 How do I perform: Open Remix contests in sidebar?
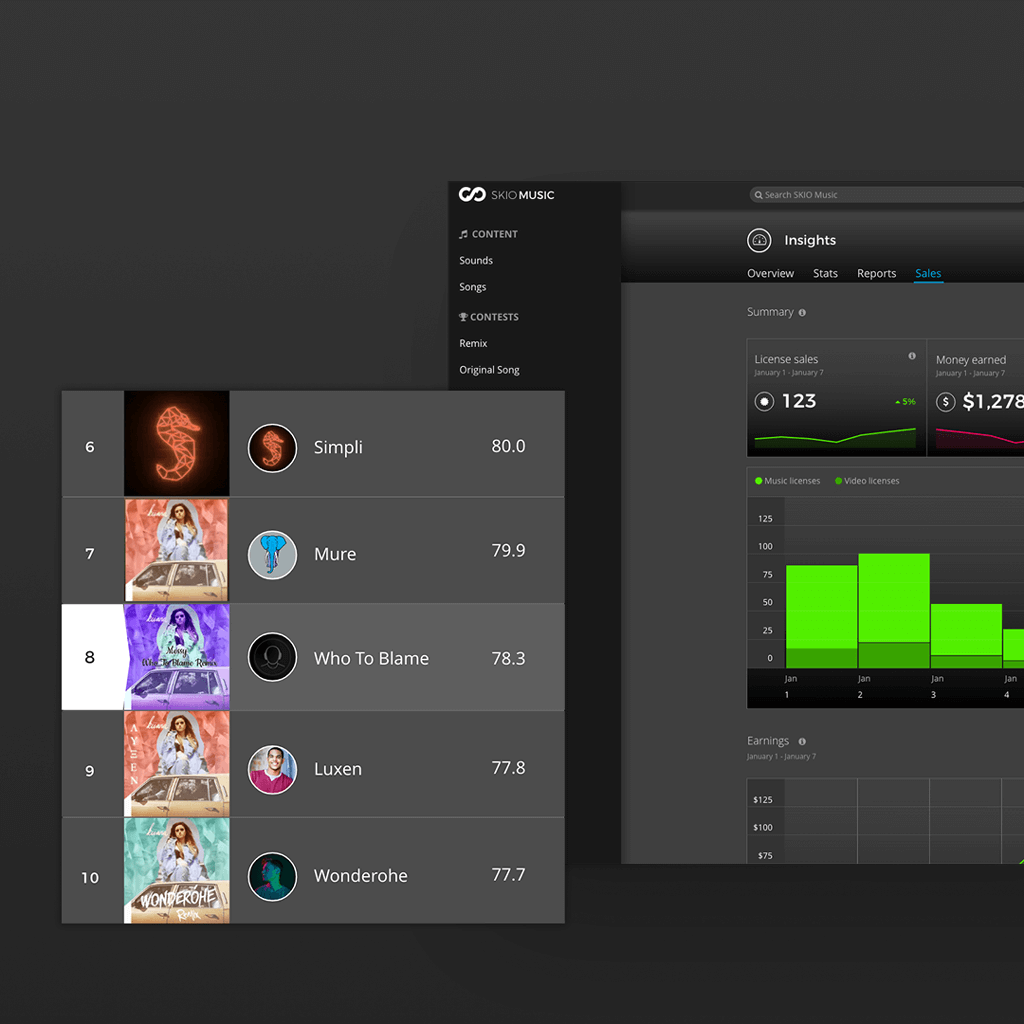[473, 343]
